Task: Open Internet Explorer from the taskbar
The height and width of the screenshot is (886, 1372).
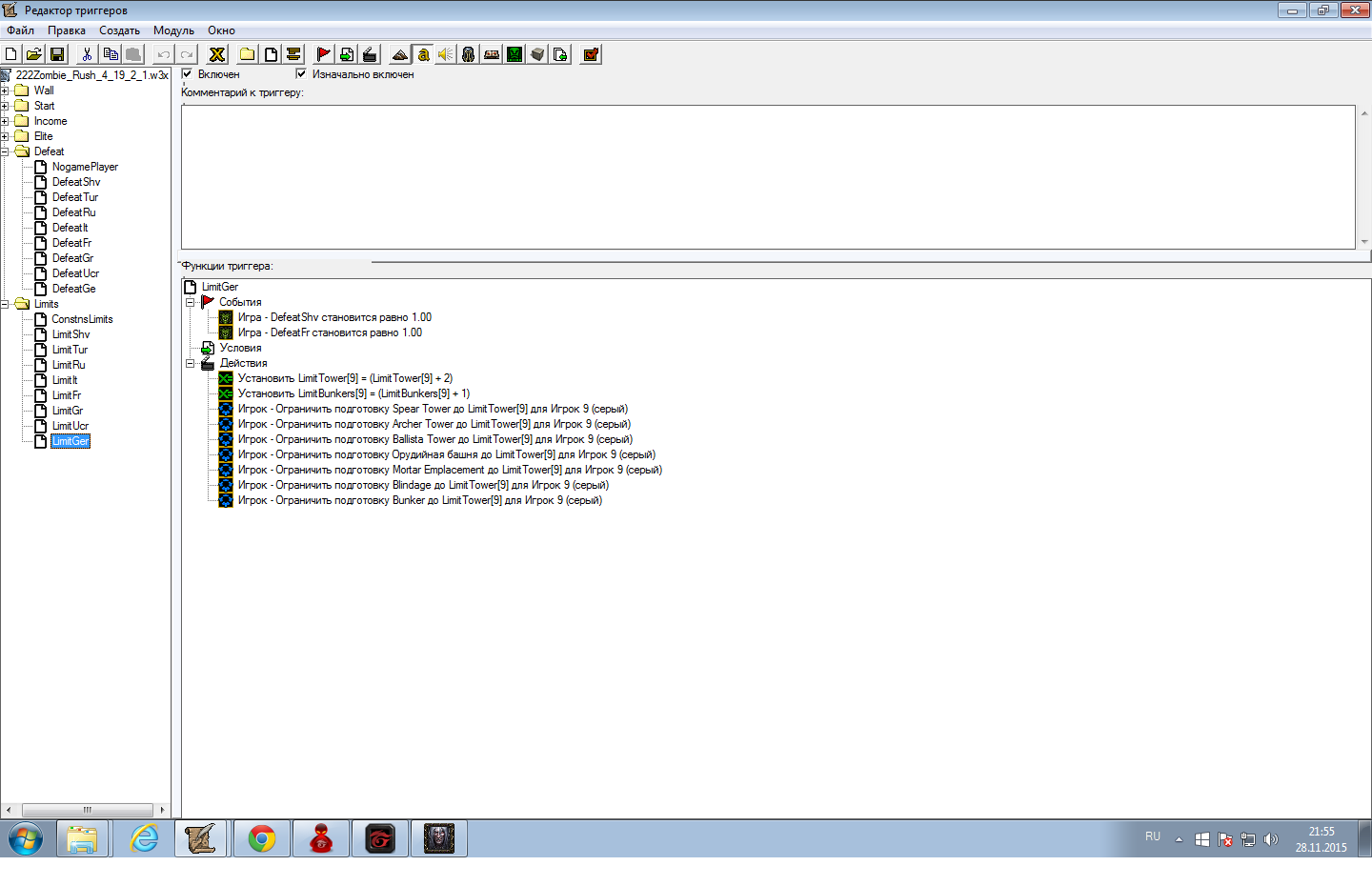Action: tap(144, 838)
